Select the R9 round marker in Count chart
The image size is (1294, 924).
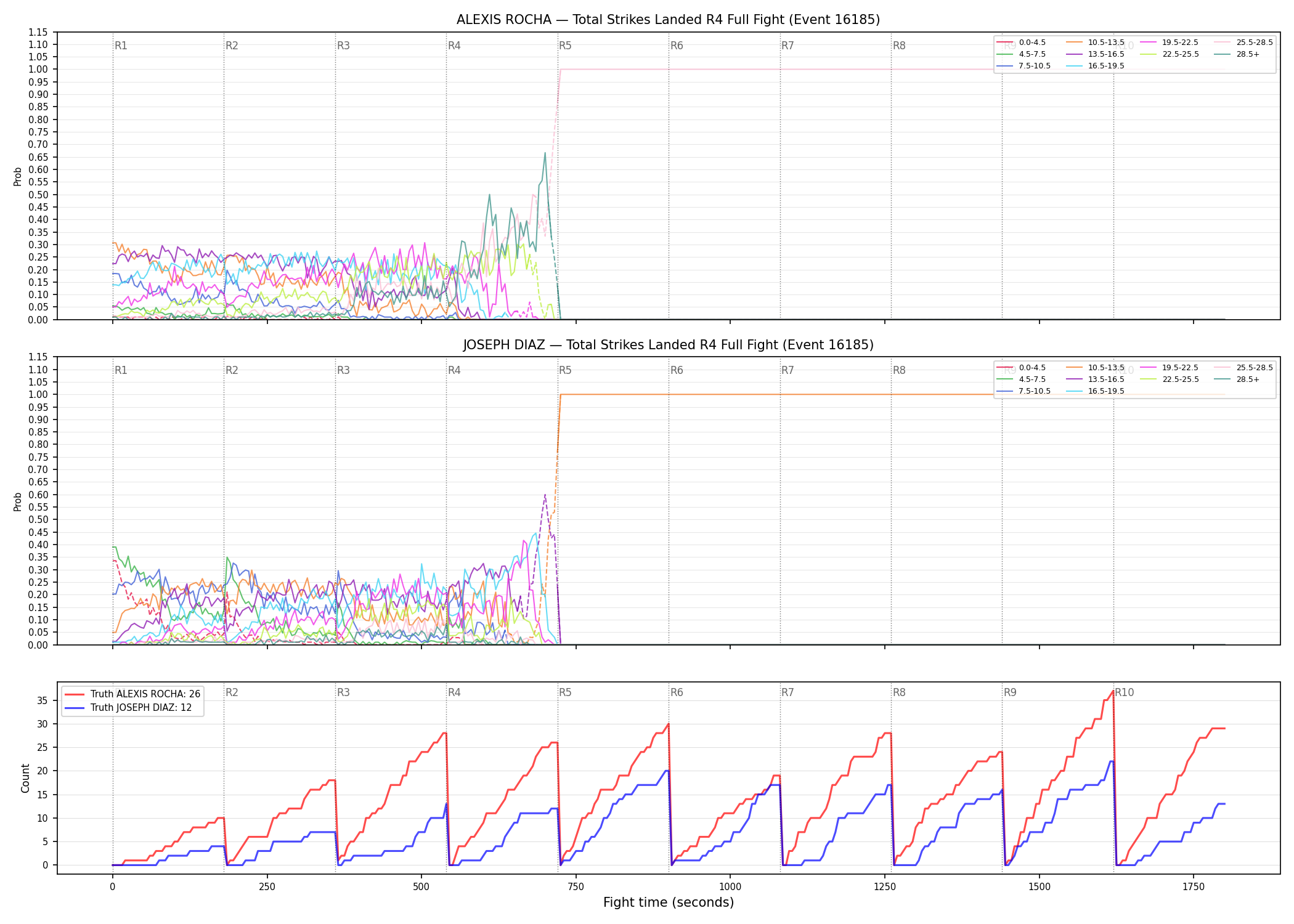[x=1010, y=692]
